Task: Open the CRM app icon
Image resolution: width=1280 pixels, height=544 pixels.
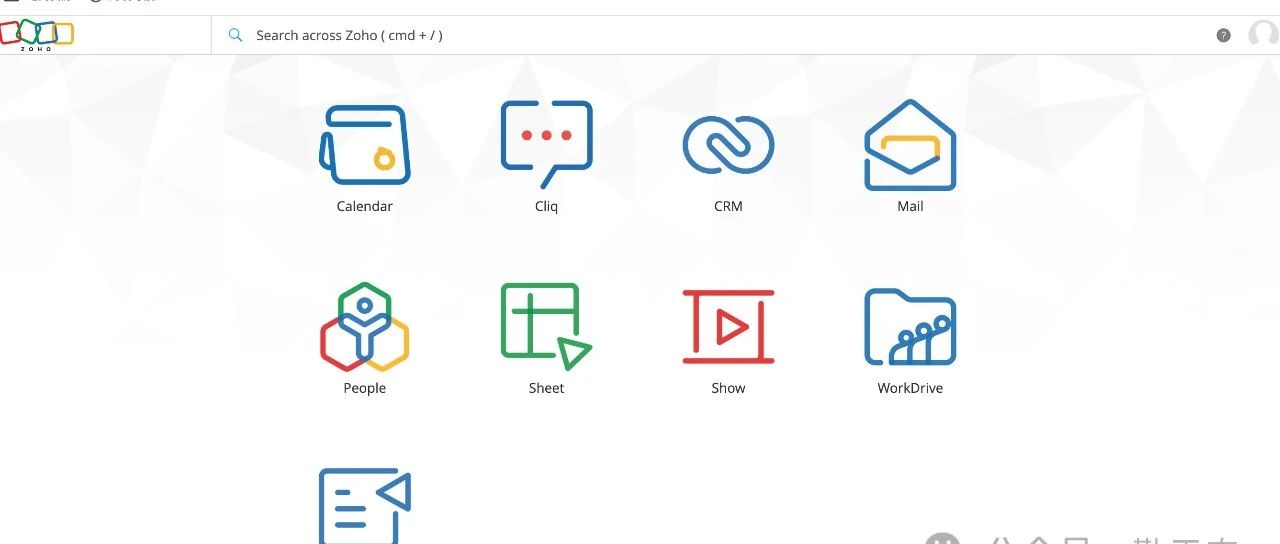Action: coord(728,145)
